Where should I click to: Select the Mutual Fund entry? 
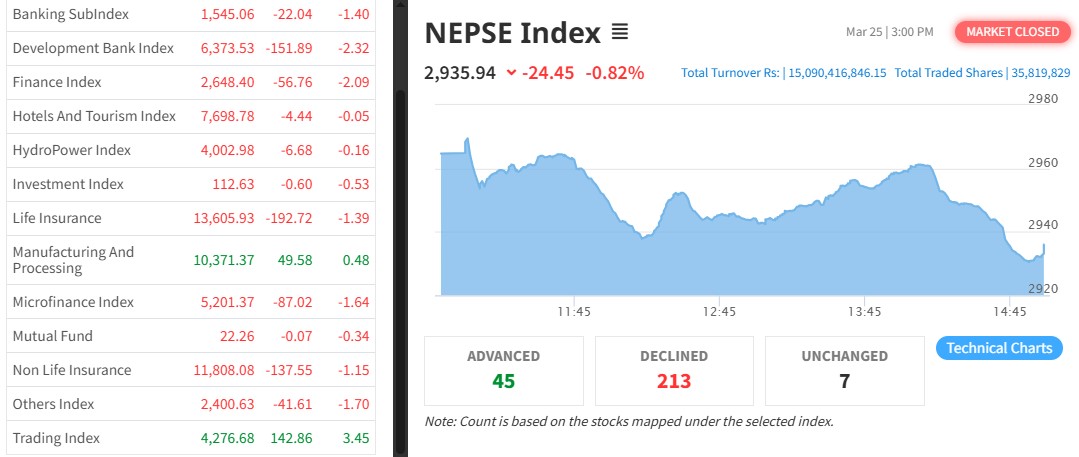(x=52, y=336)
